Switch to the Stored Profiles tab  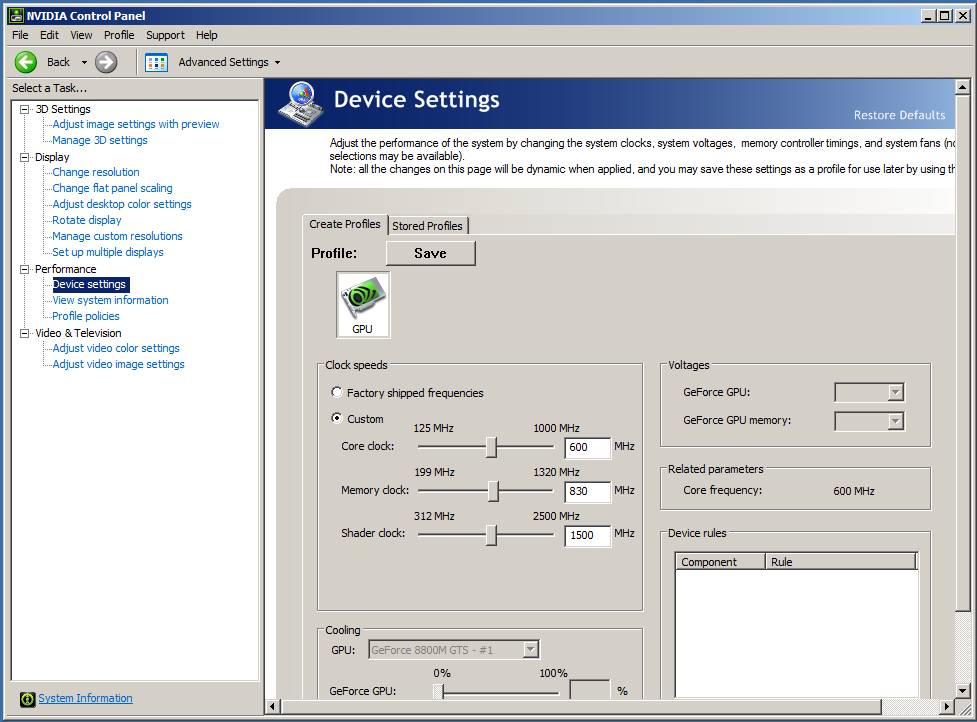tap(427, 226)
